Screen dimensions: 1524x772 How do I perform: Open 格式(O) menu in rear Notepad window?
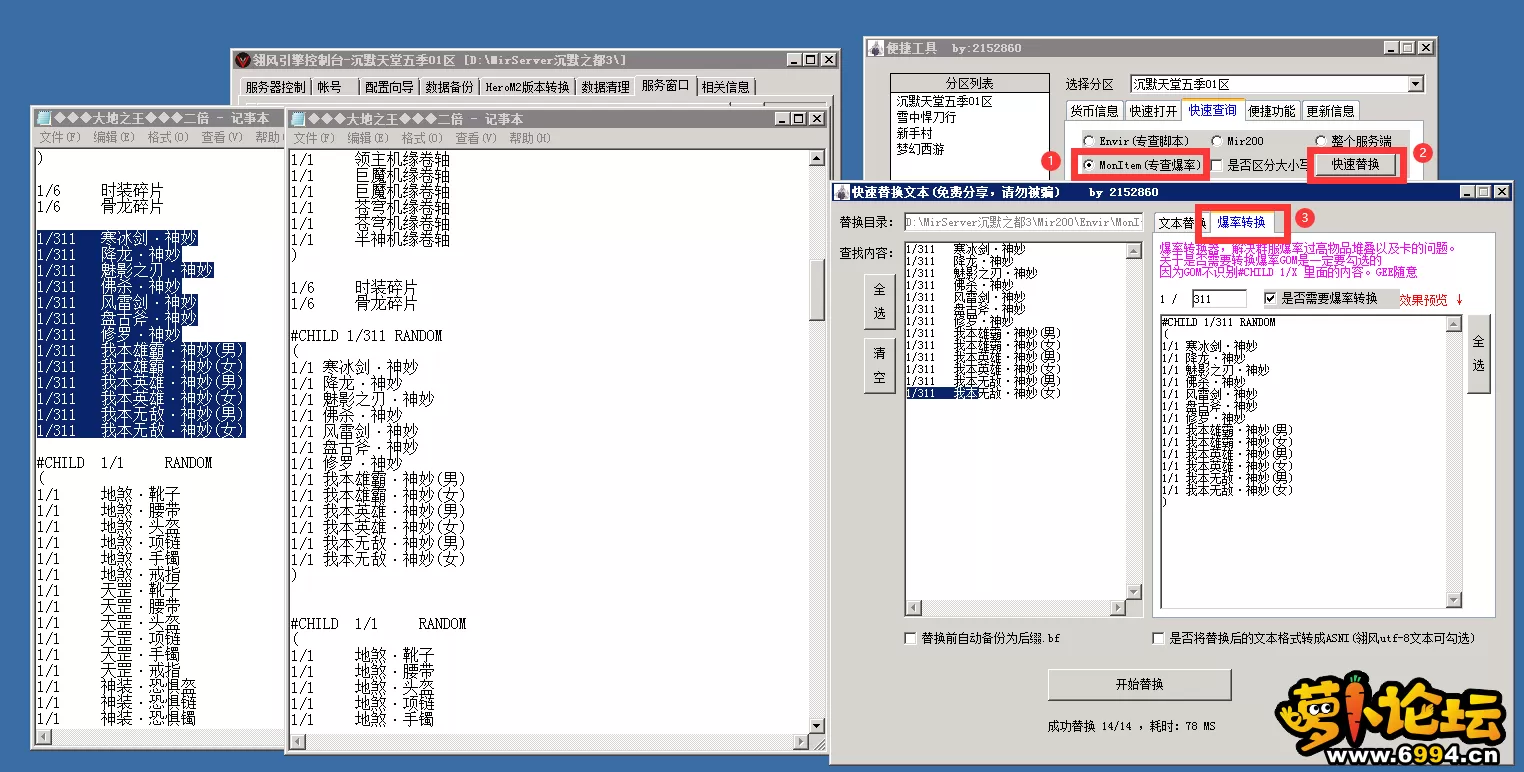167,137
